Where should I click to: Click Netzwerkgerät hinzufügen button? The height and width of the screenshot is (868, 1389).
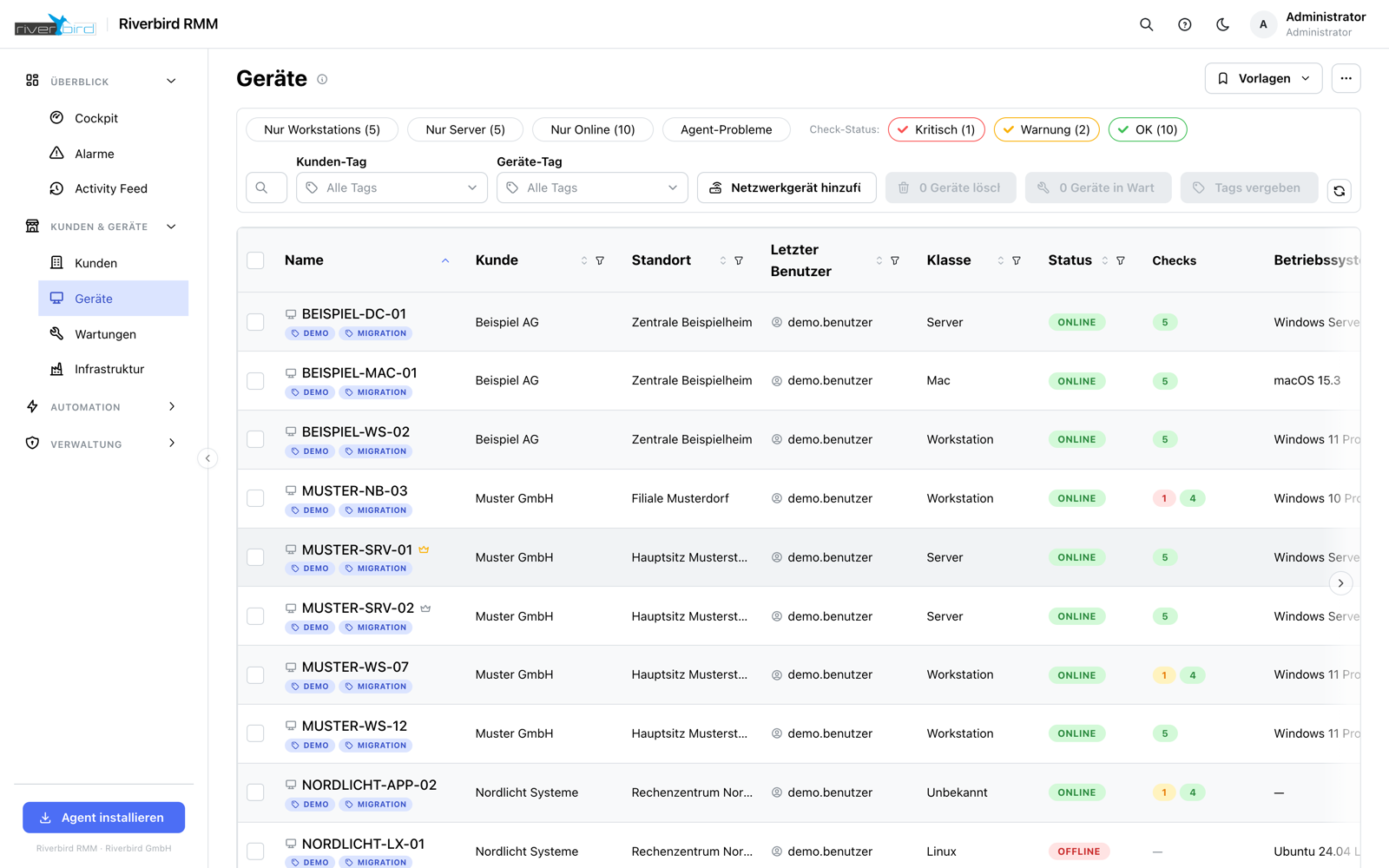point(787,187)
